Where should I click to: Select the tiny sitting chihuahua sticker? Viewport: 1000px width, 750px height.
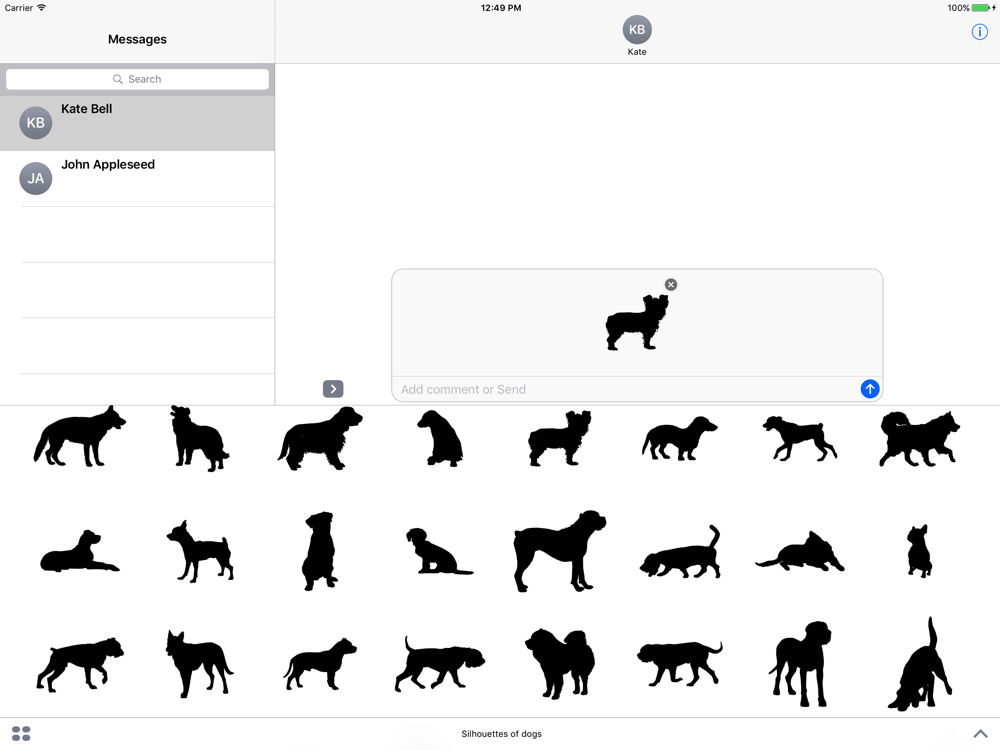(919, 551)
